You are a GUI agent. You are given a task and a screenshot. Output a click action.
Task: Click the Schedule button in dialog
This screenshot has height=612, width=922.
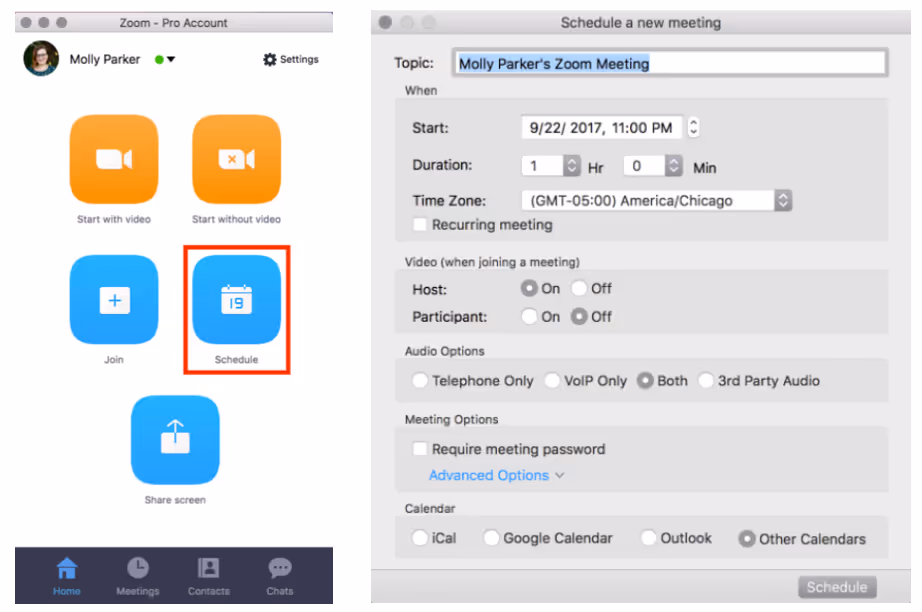tap(837, 587)
